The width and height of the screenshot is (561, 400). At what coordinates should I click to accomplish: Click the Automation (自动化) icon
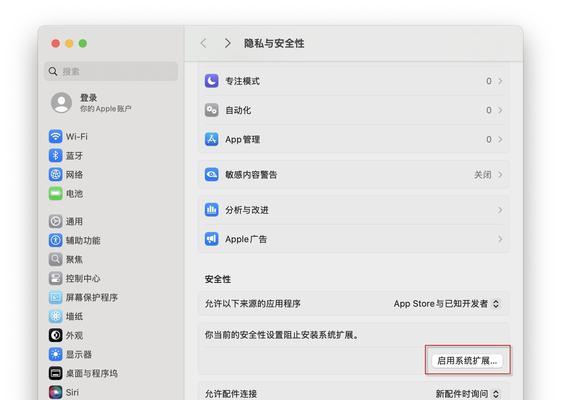211,110
